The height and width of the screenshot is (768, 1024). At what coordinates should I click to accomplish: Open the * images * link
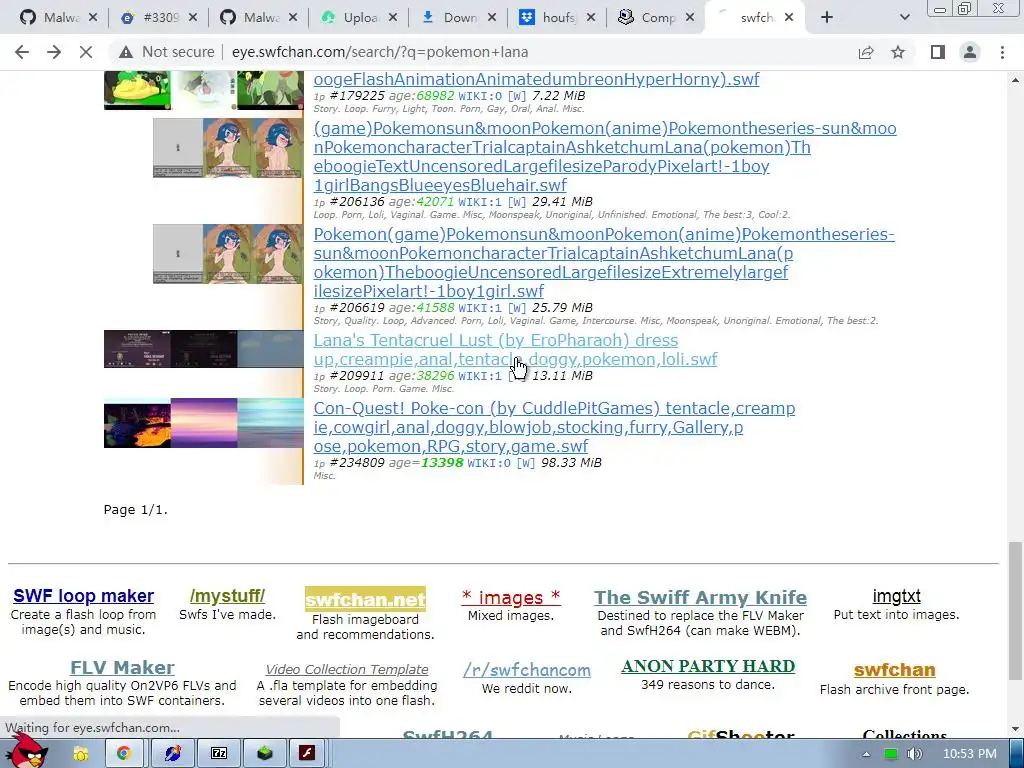coord(511,597)
